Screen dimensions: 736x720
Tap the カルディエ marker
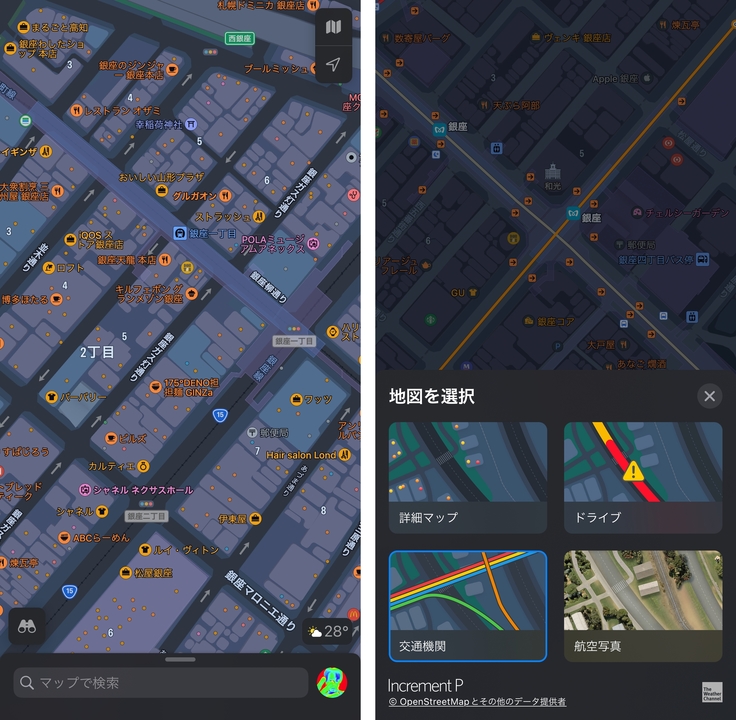pos(143,466)
